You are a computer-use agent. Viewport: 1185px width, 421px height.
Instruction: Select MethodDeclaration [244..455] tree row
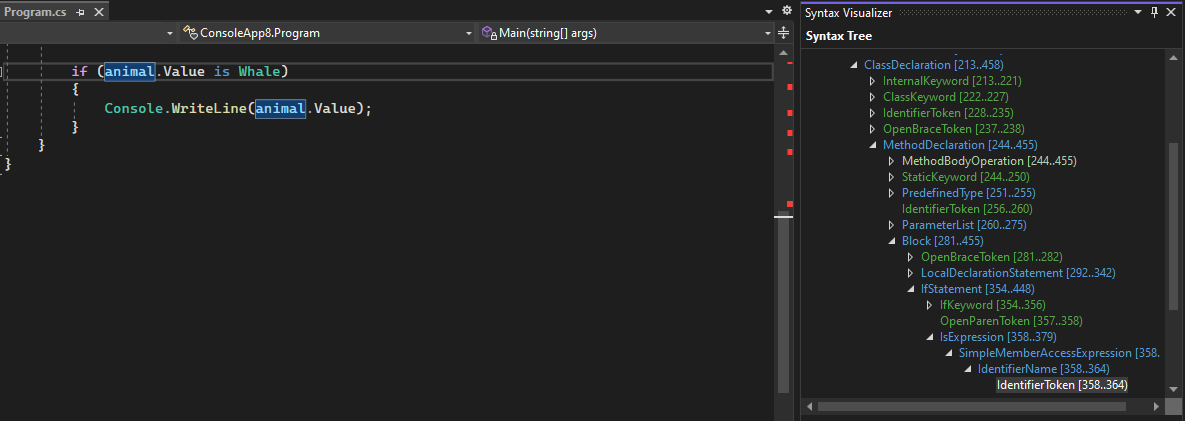click(x=960, y=145)
